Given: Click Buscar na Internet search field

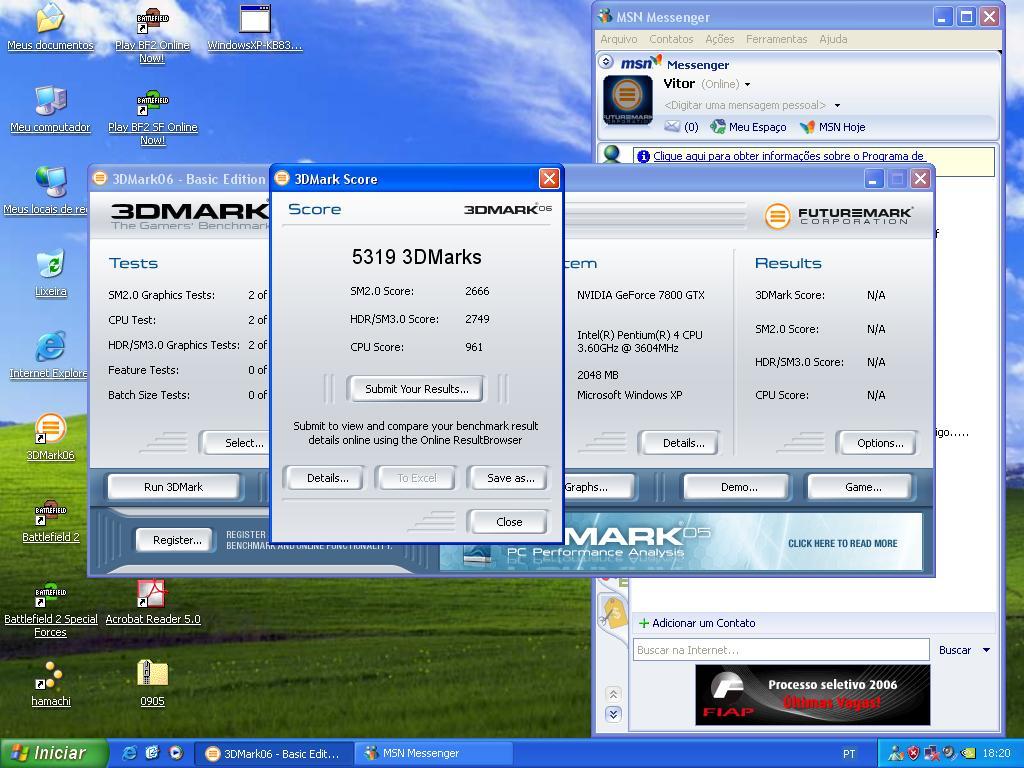Looking at the screenshot, I should click(x=781, y=650).
